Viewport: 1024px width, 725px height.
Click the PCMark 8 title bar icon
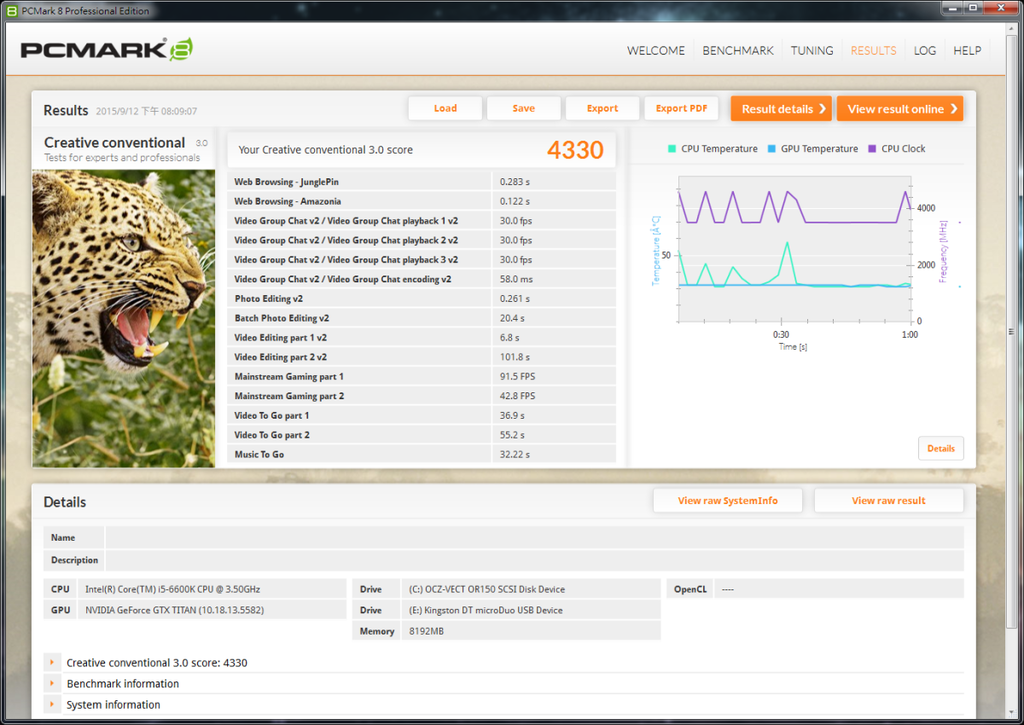point(11,10)
